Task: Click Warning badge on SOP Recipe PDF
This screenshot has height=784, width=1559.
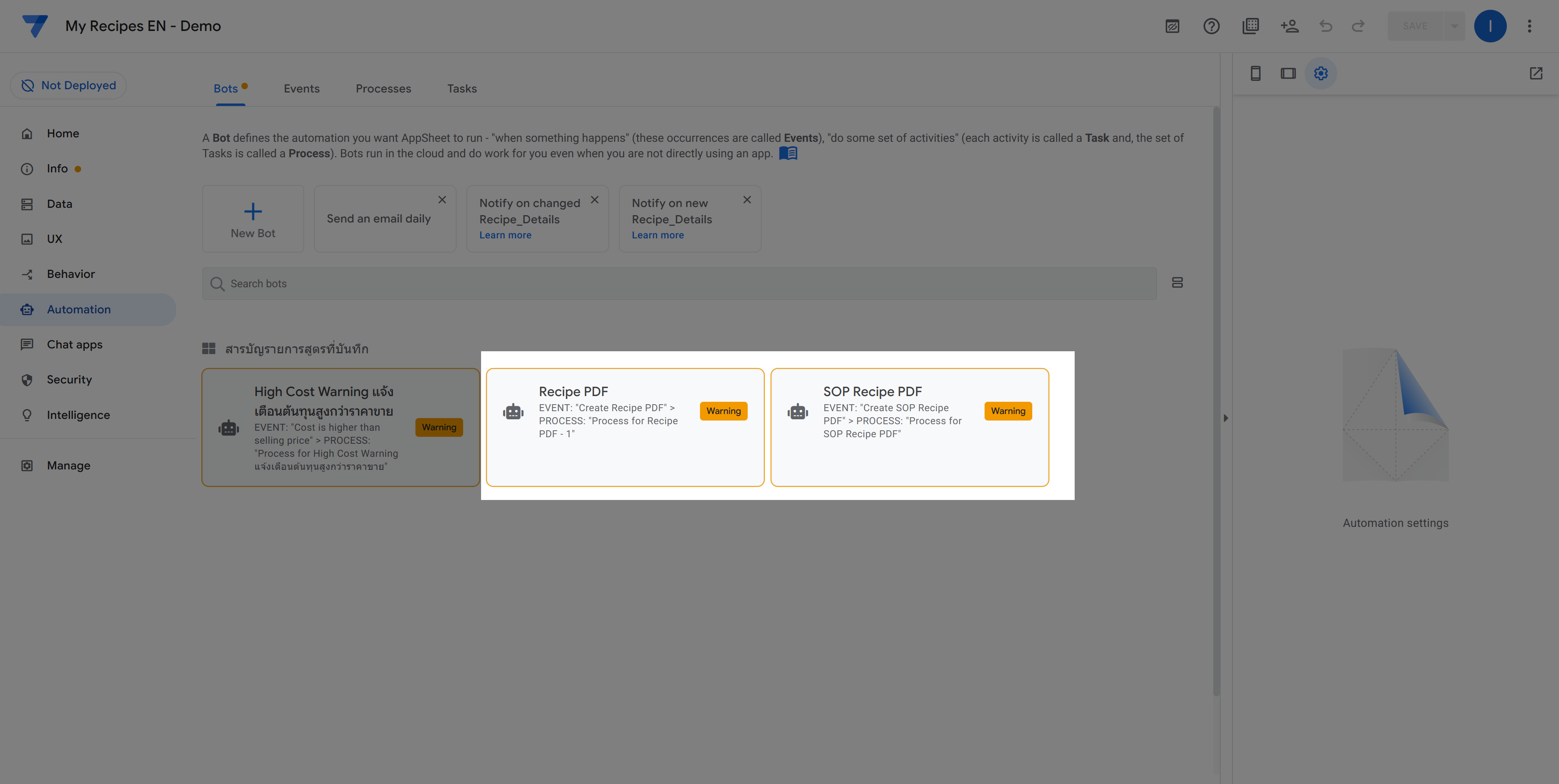Action: pyautogui.click(x=1008, y=411)
